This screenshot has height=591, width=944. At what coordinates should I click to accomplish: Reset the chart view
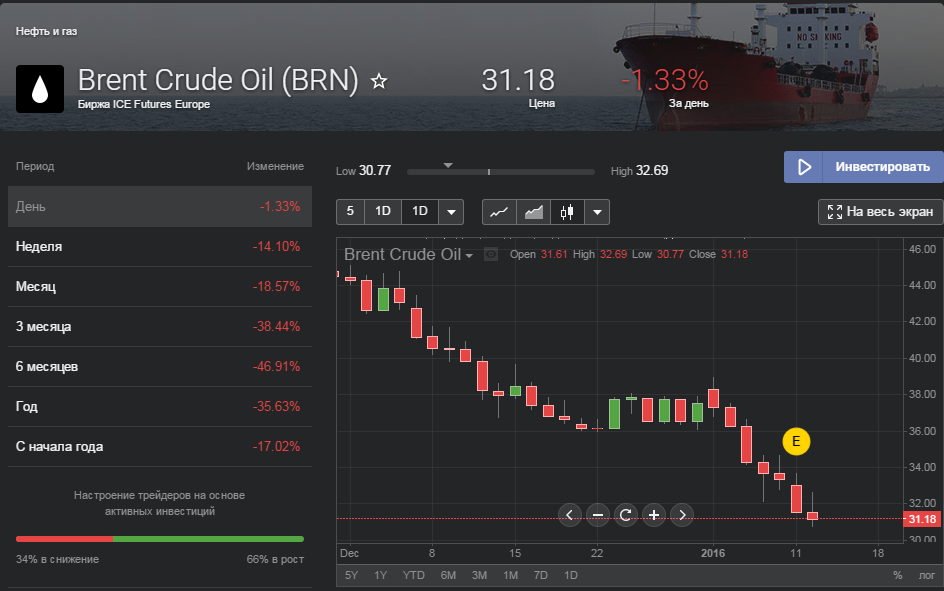point(626,515)
